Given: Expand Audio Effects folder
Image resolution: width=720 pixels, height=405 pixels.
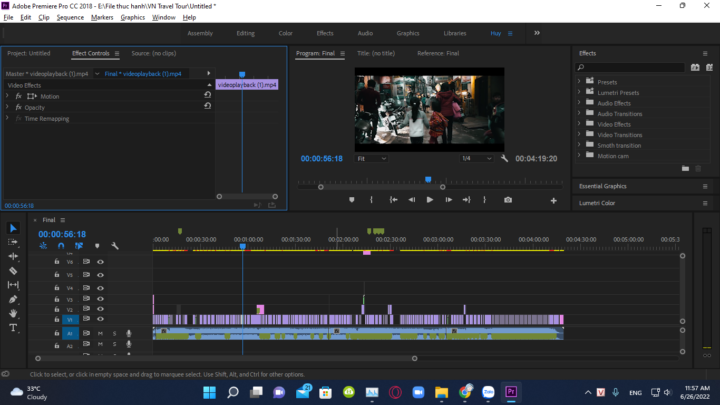Looking at the screenshot, I should tap(579, 102).
